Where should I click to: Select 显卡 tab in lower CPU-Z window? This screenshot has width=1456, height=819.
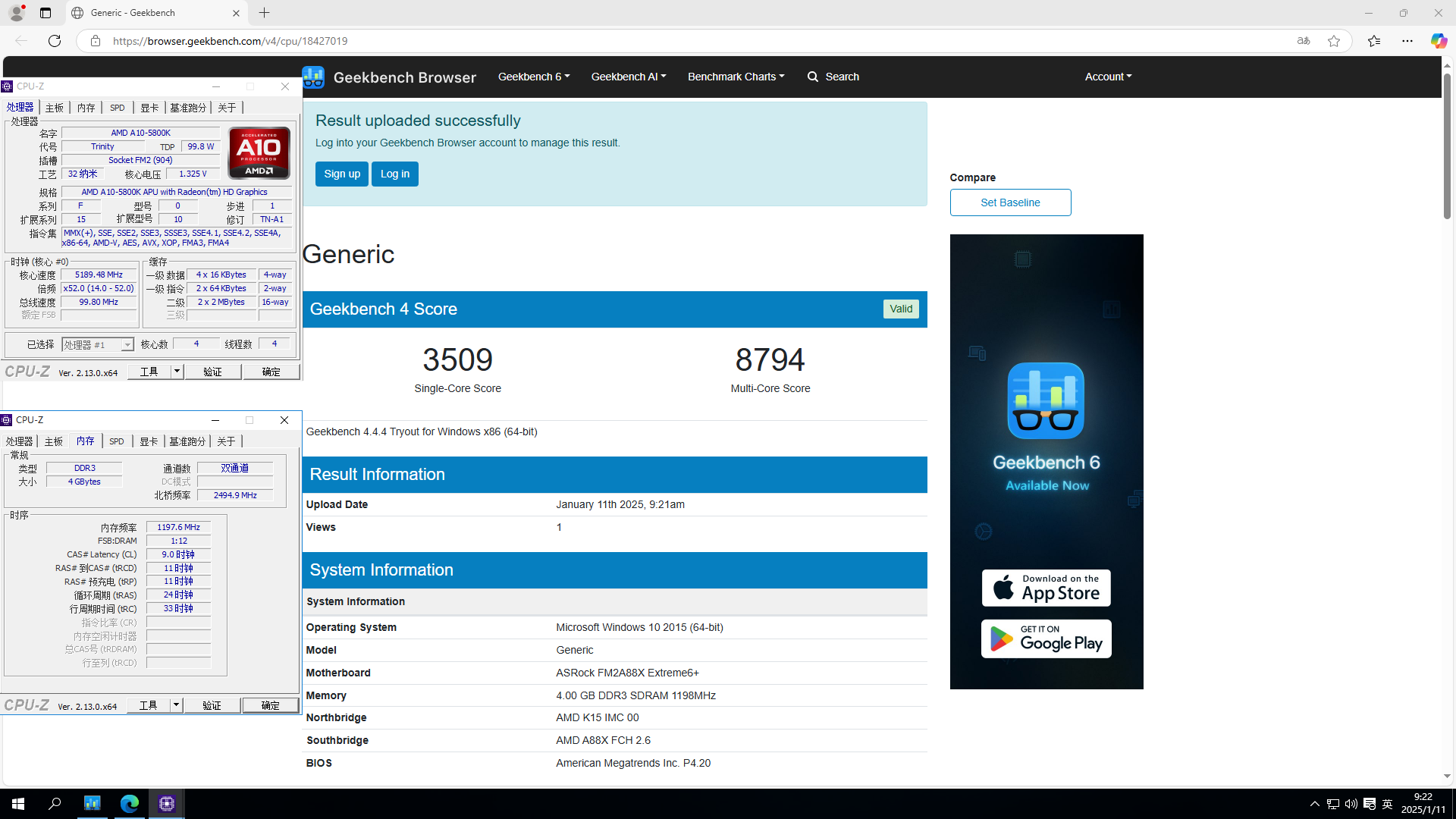(149, 441)
